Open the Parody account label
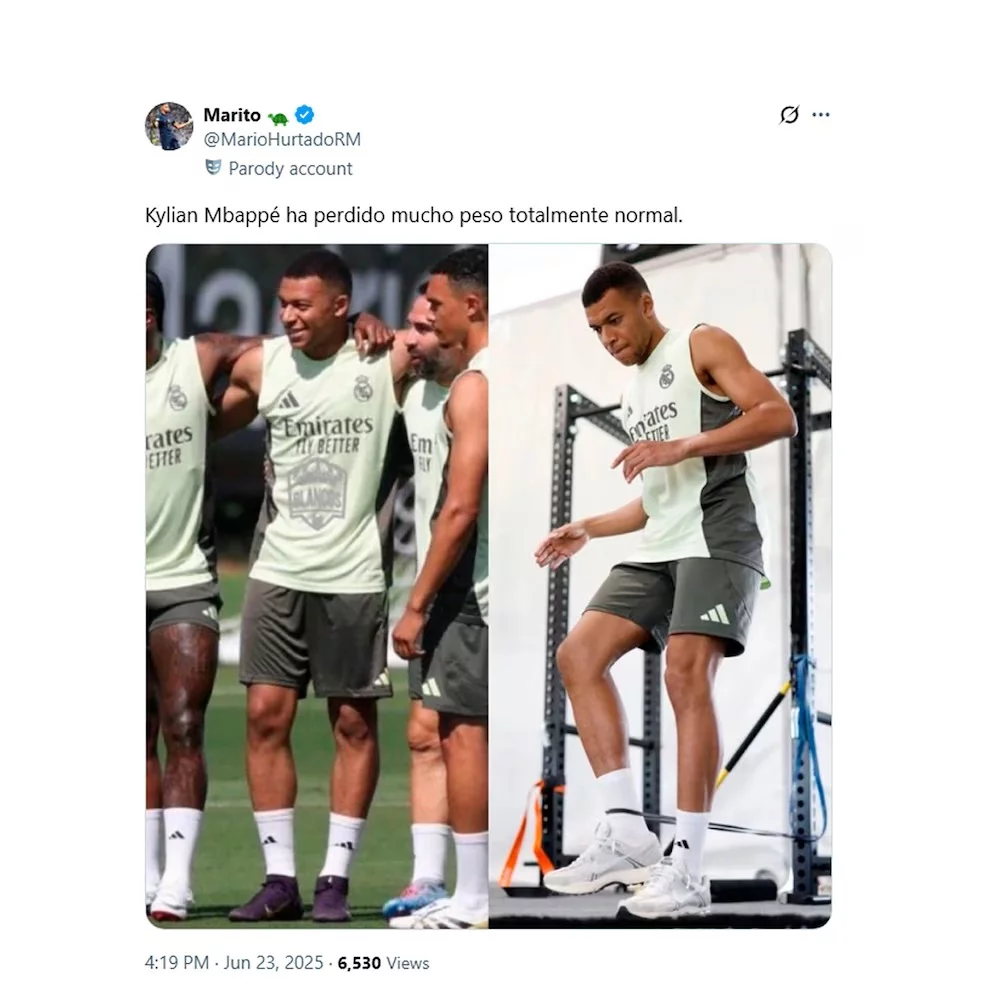Viewport: 992px width, 992px height. click(290, 169)
